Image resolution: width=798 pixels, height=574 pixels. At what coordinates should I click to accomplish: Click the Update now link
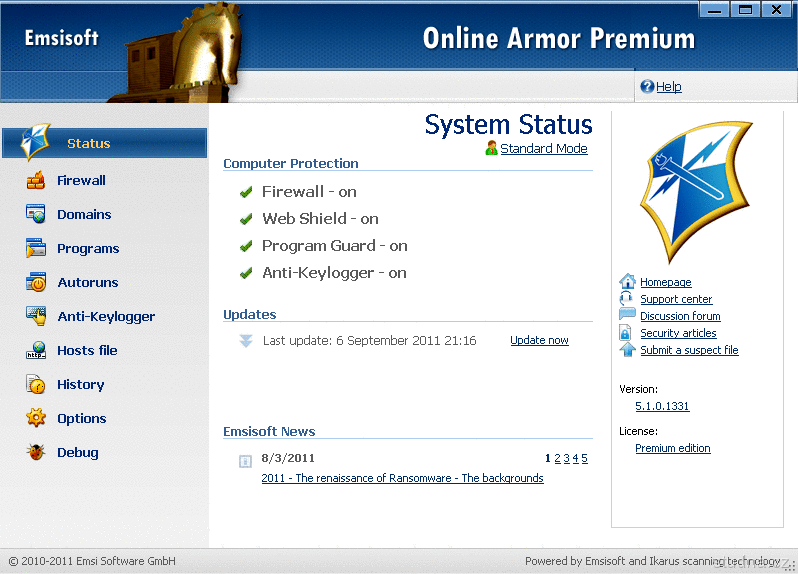539,340
